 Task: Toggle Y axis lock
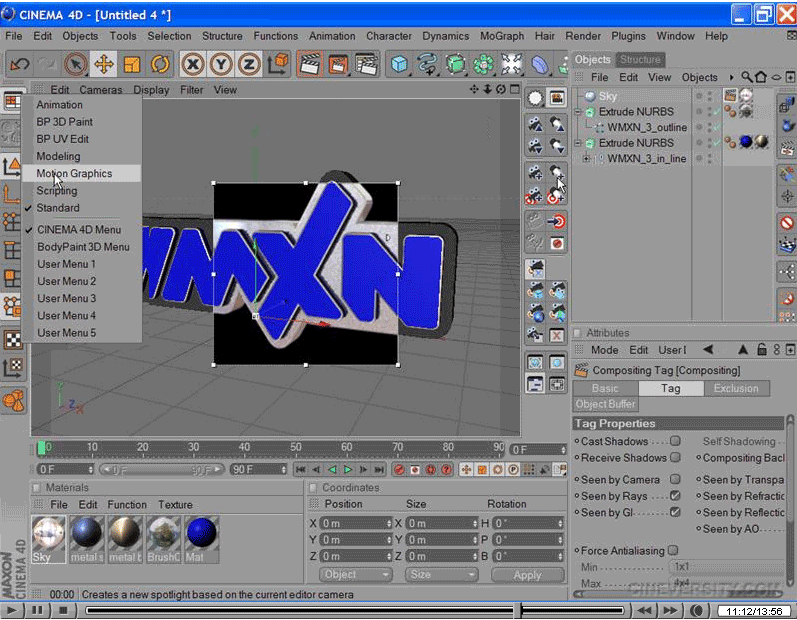[x=221, y=65]
